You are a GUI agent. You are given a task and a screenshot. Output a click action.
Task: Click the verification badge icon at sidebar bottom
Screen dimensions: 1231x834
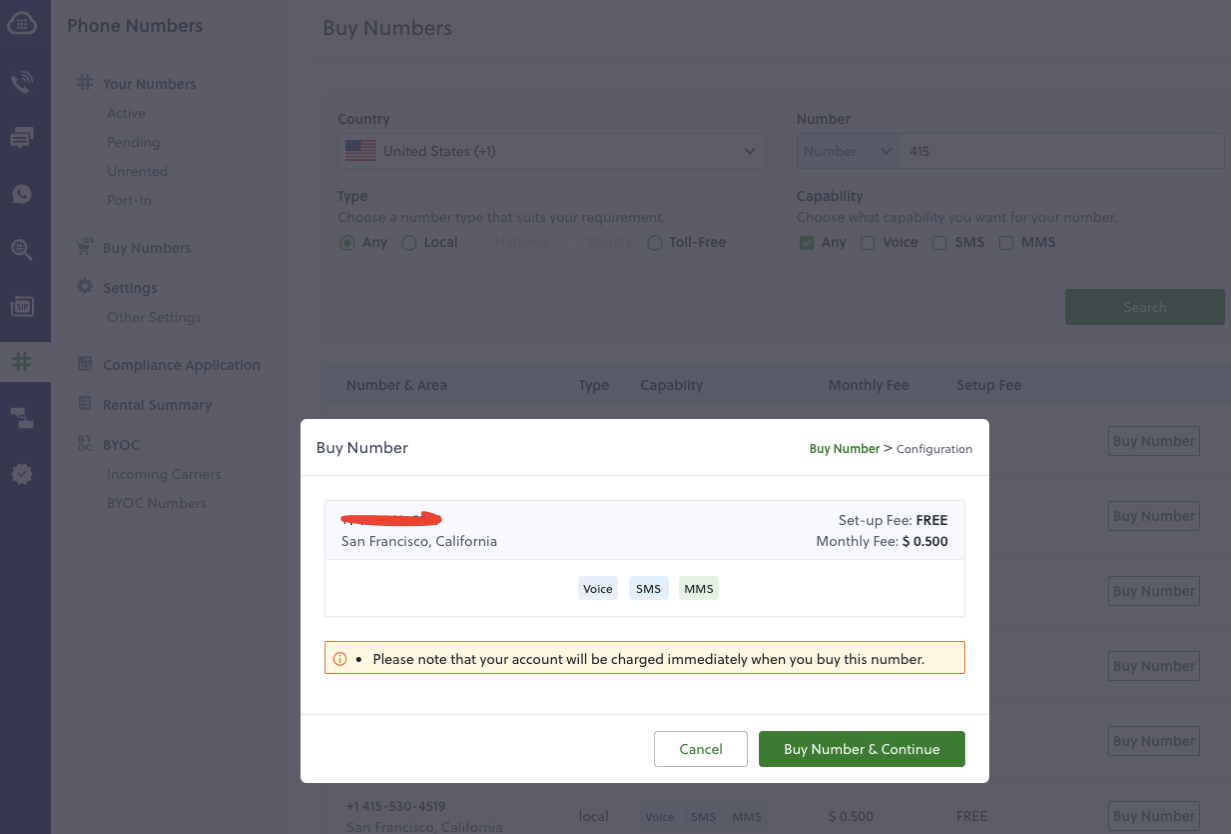[x=23, y=473]
